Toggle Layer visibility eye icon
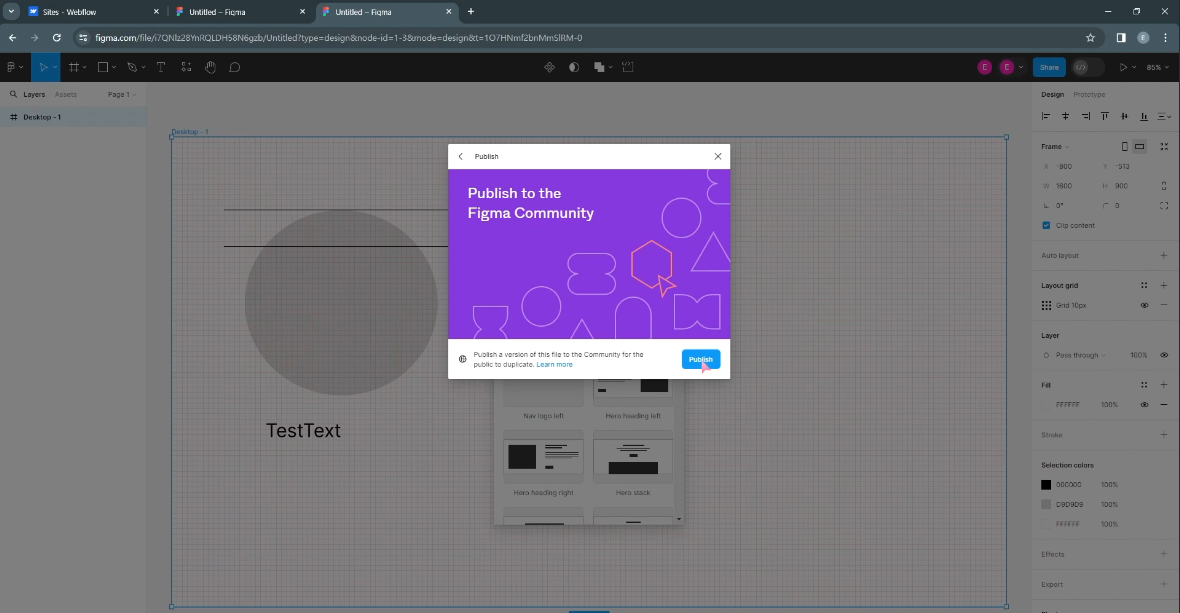Viewport: 1180px width, 613px height. (1164, 355)
